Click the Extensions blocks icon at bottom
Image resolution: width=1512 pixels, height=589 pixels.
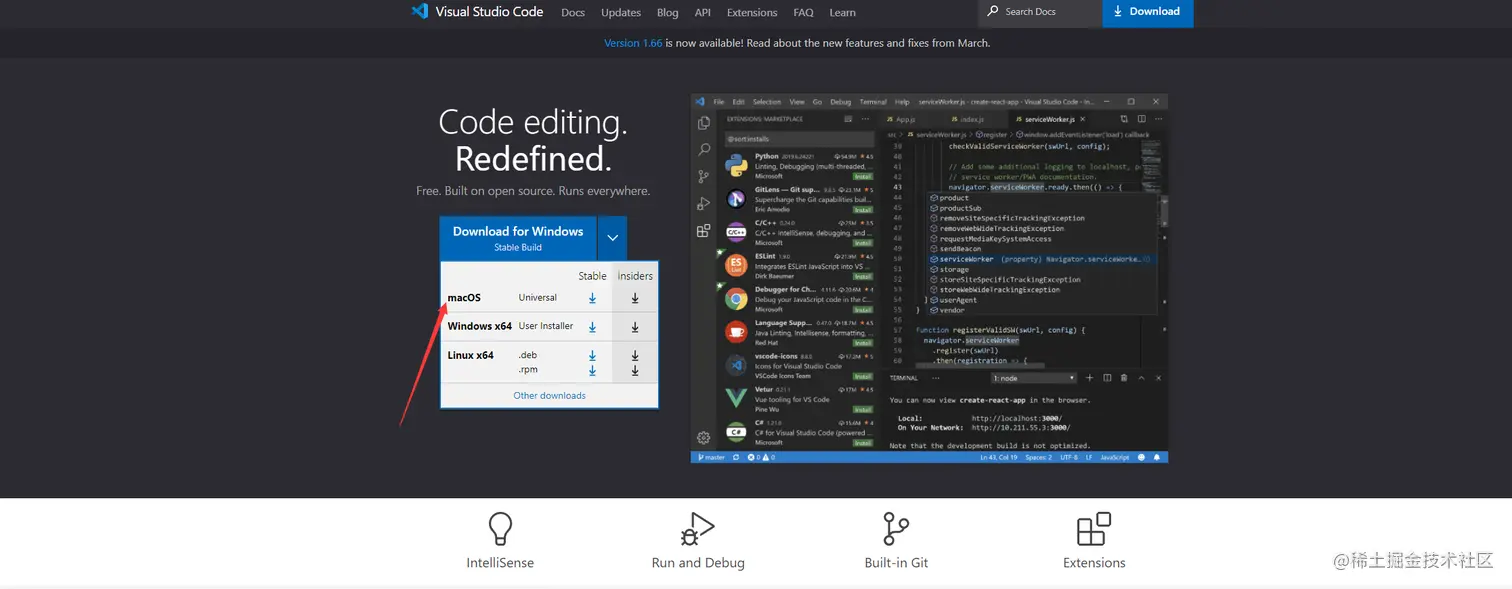(x=1094, y=528)
